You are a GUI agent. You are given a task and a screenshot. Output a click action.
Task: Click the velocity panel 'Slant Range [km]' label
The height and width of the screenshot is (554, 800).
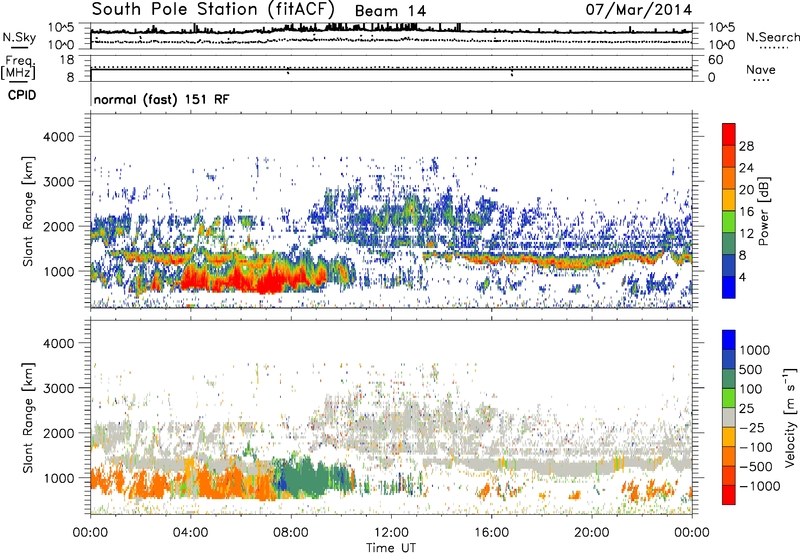(x=28, y=418)
